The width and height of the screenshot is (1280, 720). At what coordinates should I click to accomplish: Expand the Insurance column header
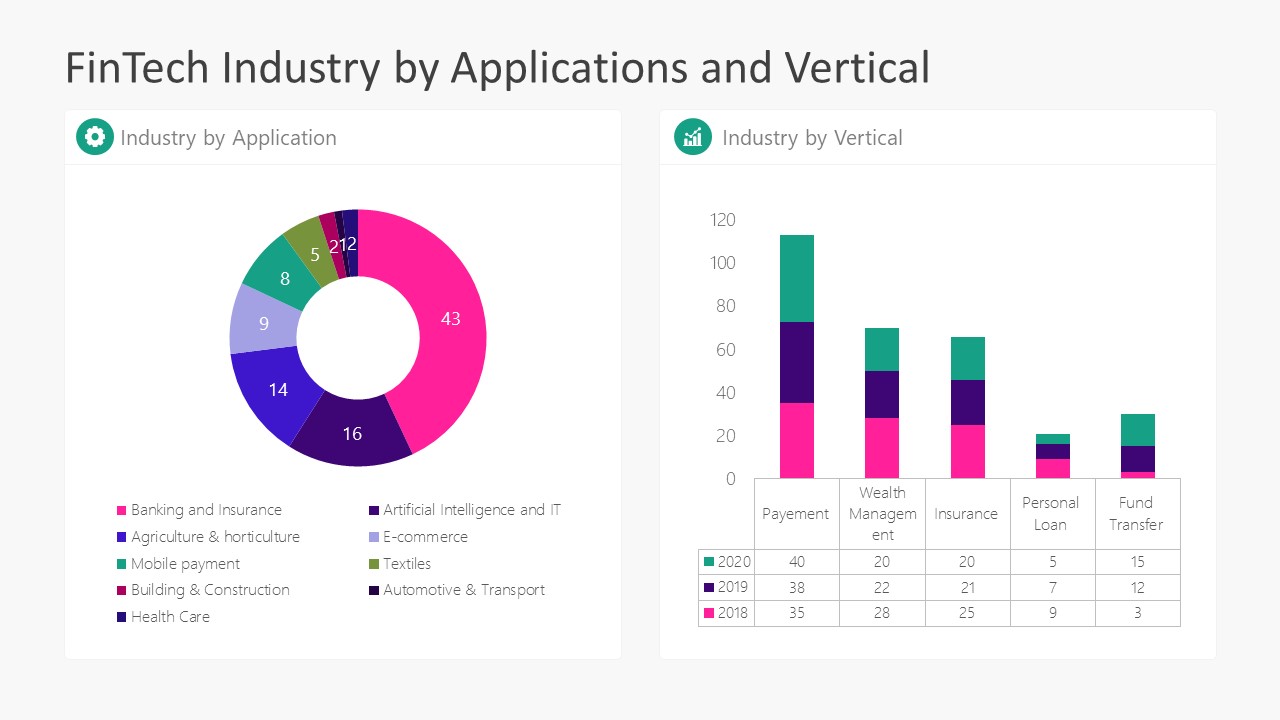coord(967,513)
